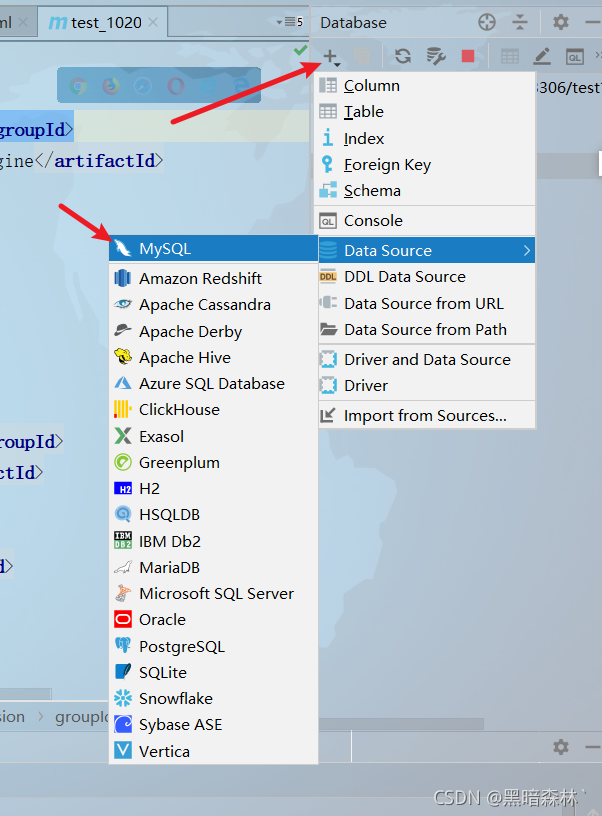Click the New (plus) database toolbar button
The image size is (602, 816).
(331, 56)
